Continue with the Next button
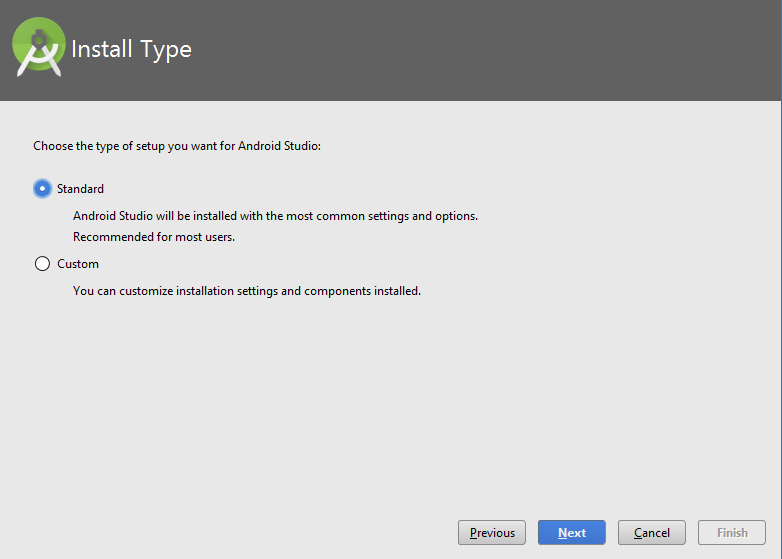782x559 pixels. (x=572, y=533)
